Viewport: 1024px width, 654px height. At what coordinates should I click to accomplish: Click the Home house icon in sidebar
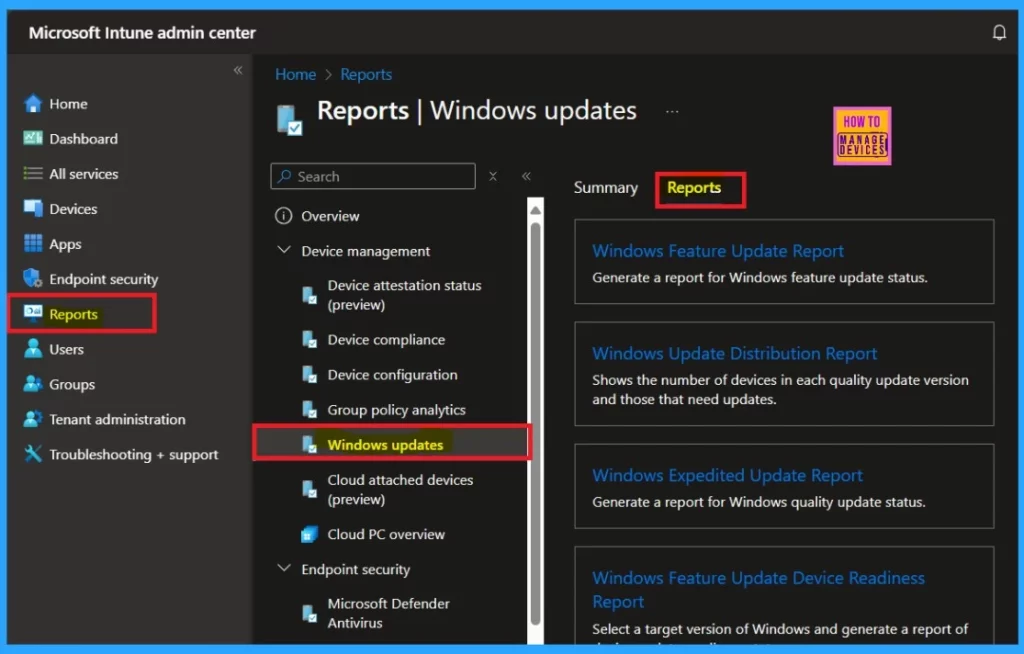(x=33, y=104)
